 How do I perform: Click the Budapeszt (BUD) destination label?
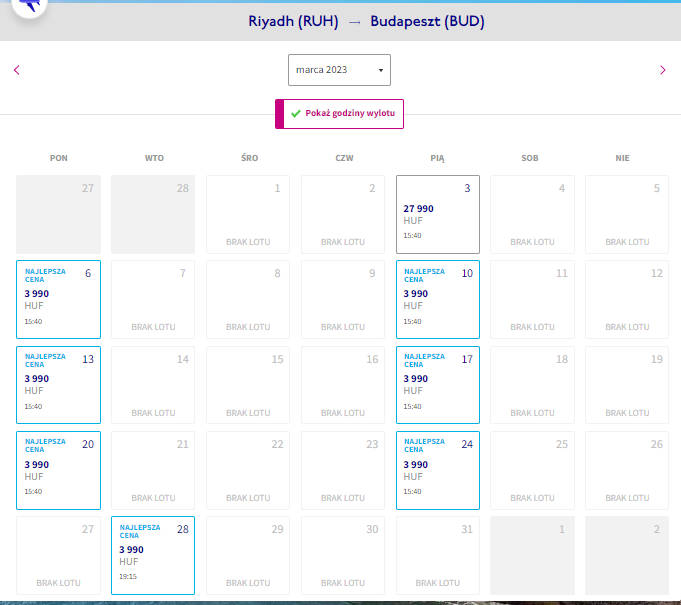427,21
